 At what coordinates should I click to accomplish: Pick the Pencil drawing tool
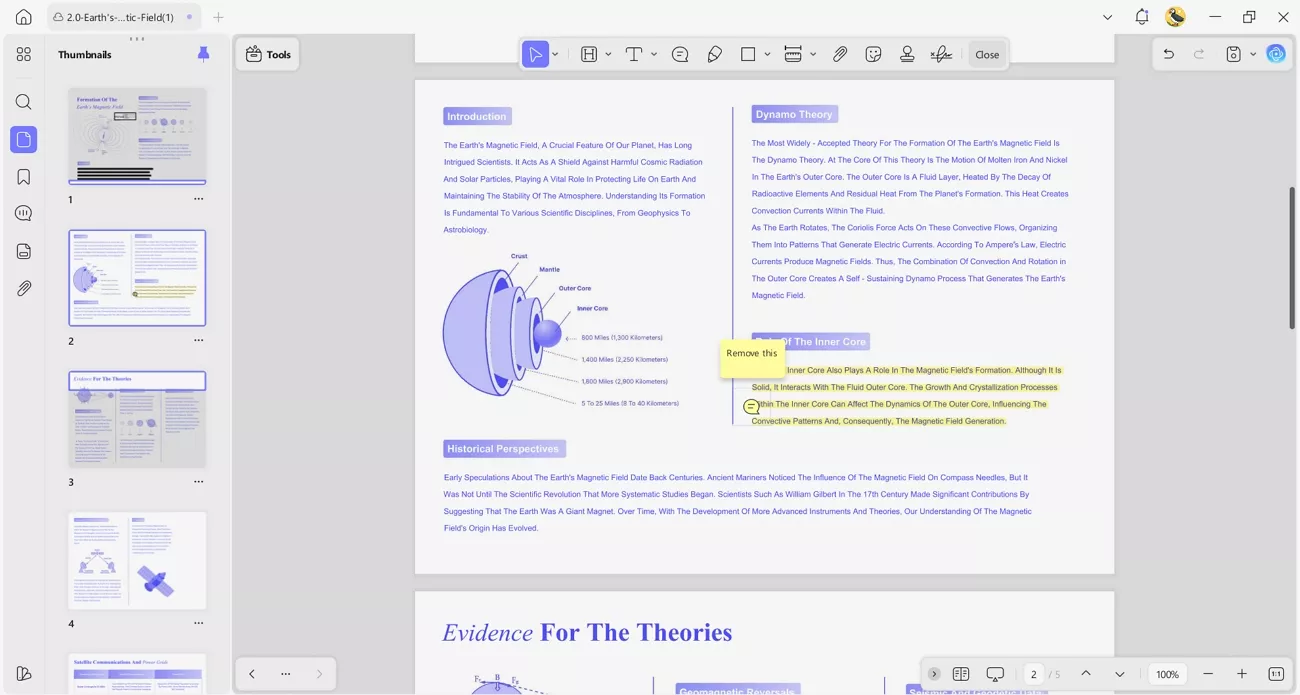pyautogui.click(x=714, y=54)
